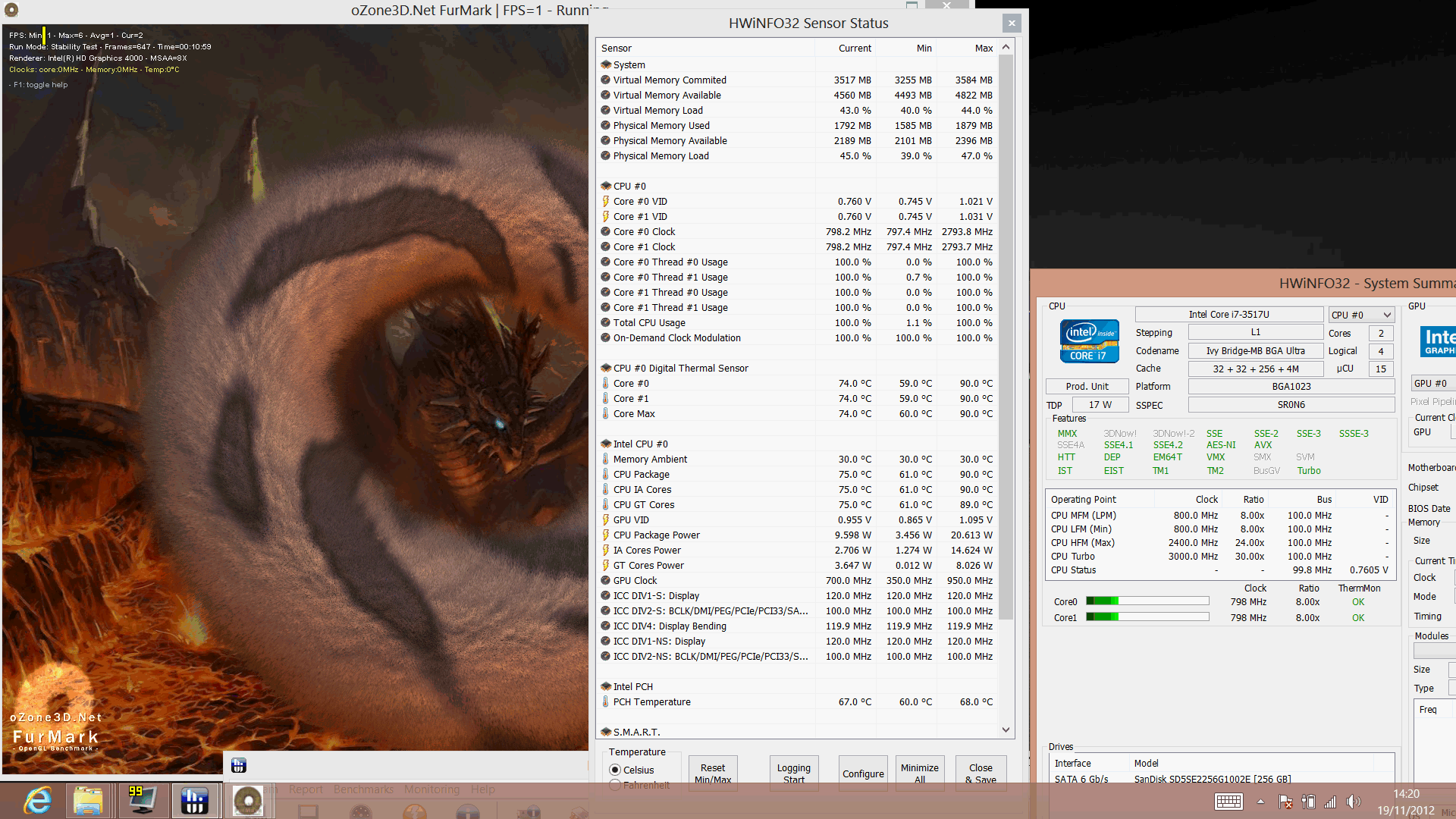Show hidden tray icons arrow
1456x819 pixels.
coord(1260,802)
